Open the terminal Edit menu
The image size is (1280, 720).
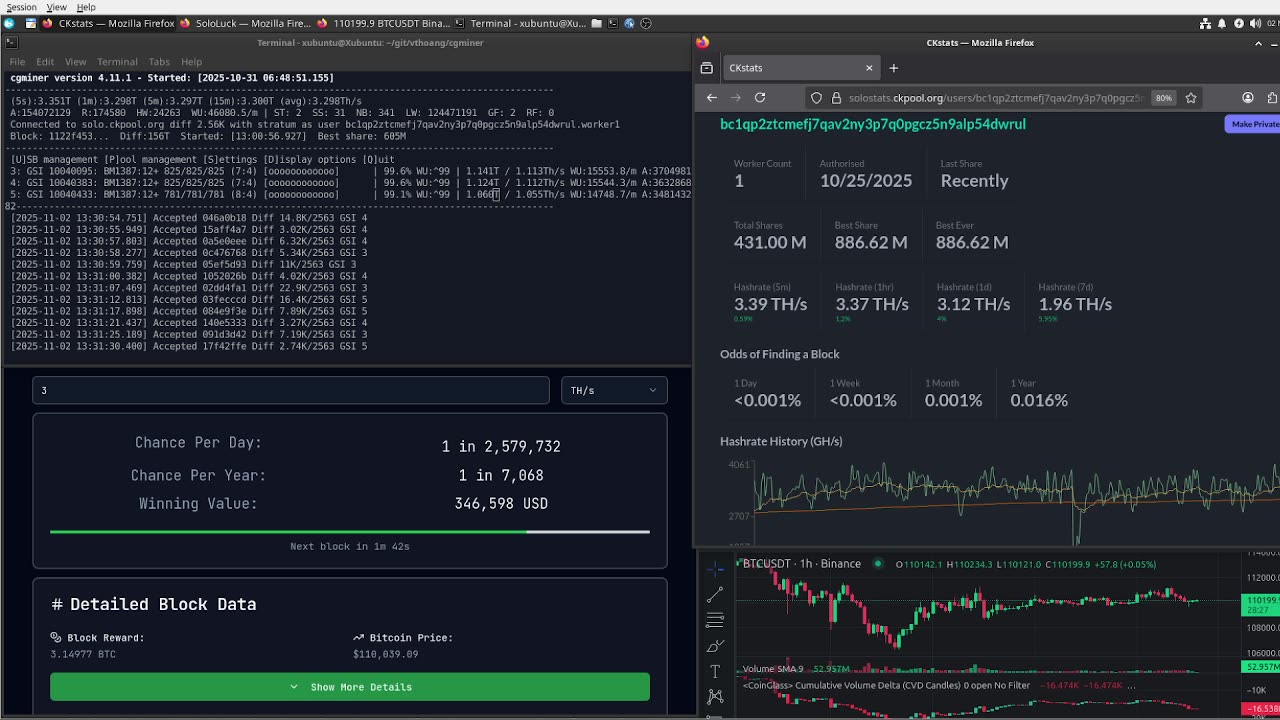pos(45,62)
